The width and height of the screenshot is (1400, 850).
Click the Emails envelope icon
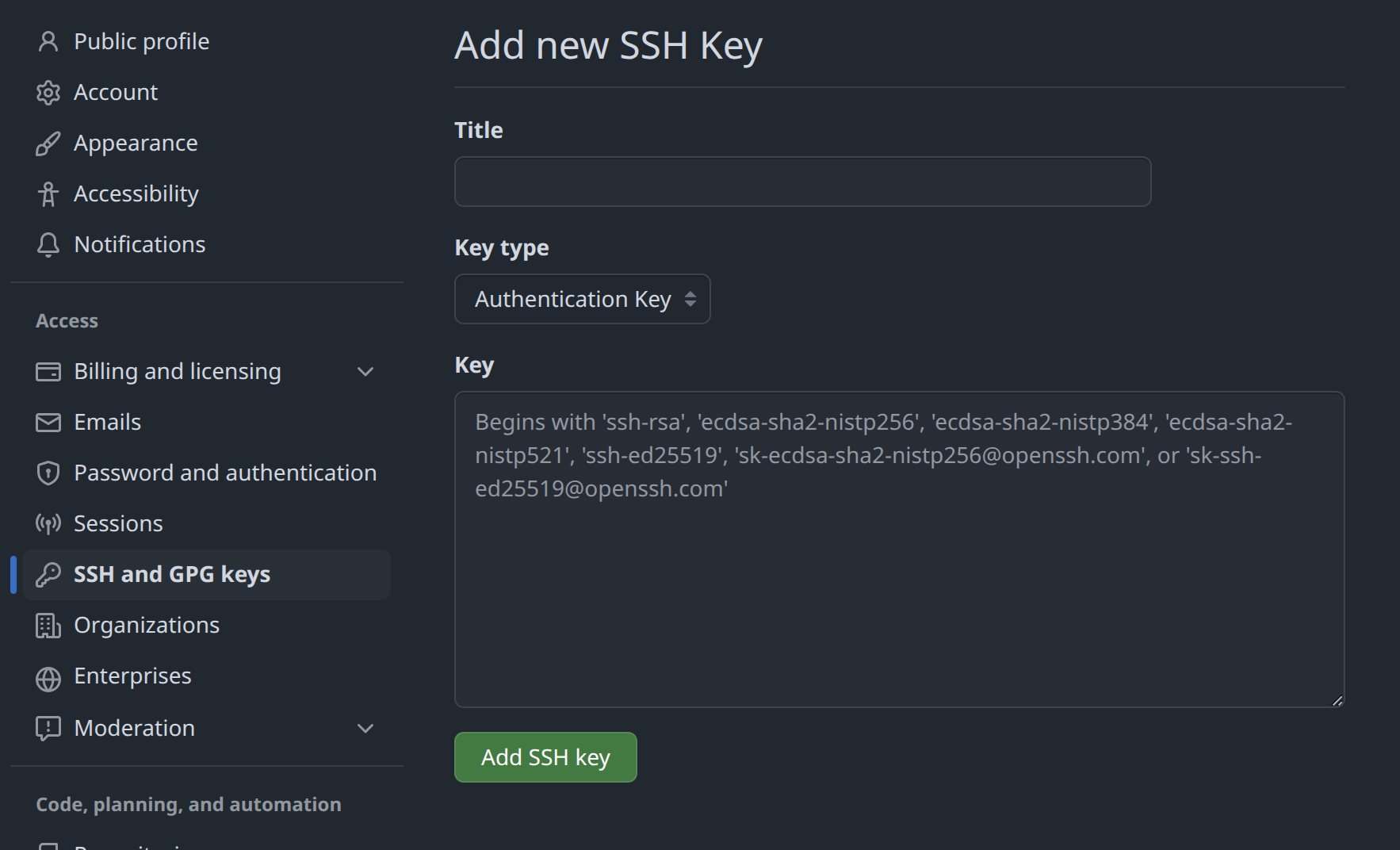[x=48, y=423]
